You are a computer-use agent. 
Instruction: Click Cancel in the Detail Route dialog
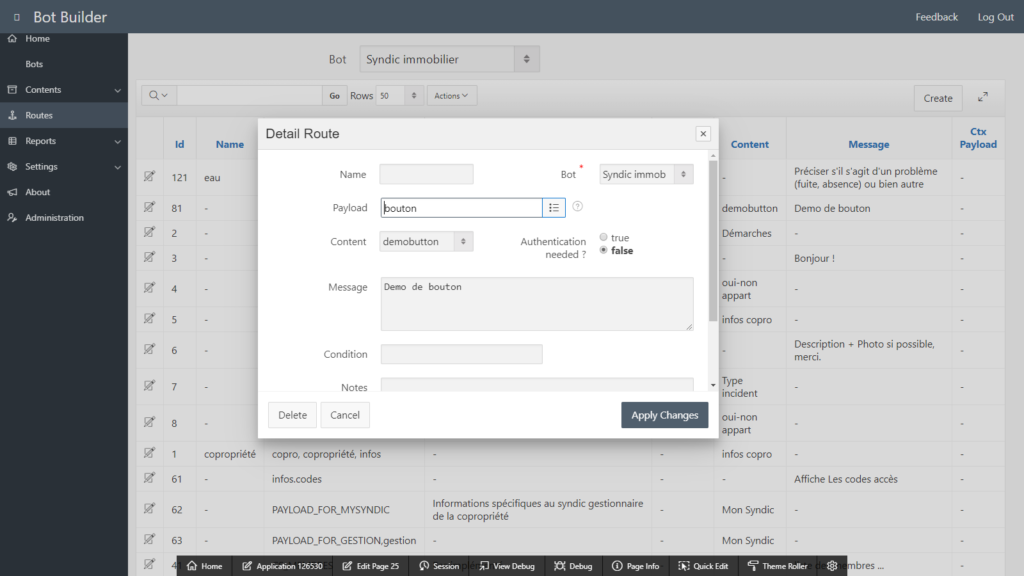click(345, 415)
